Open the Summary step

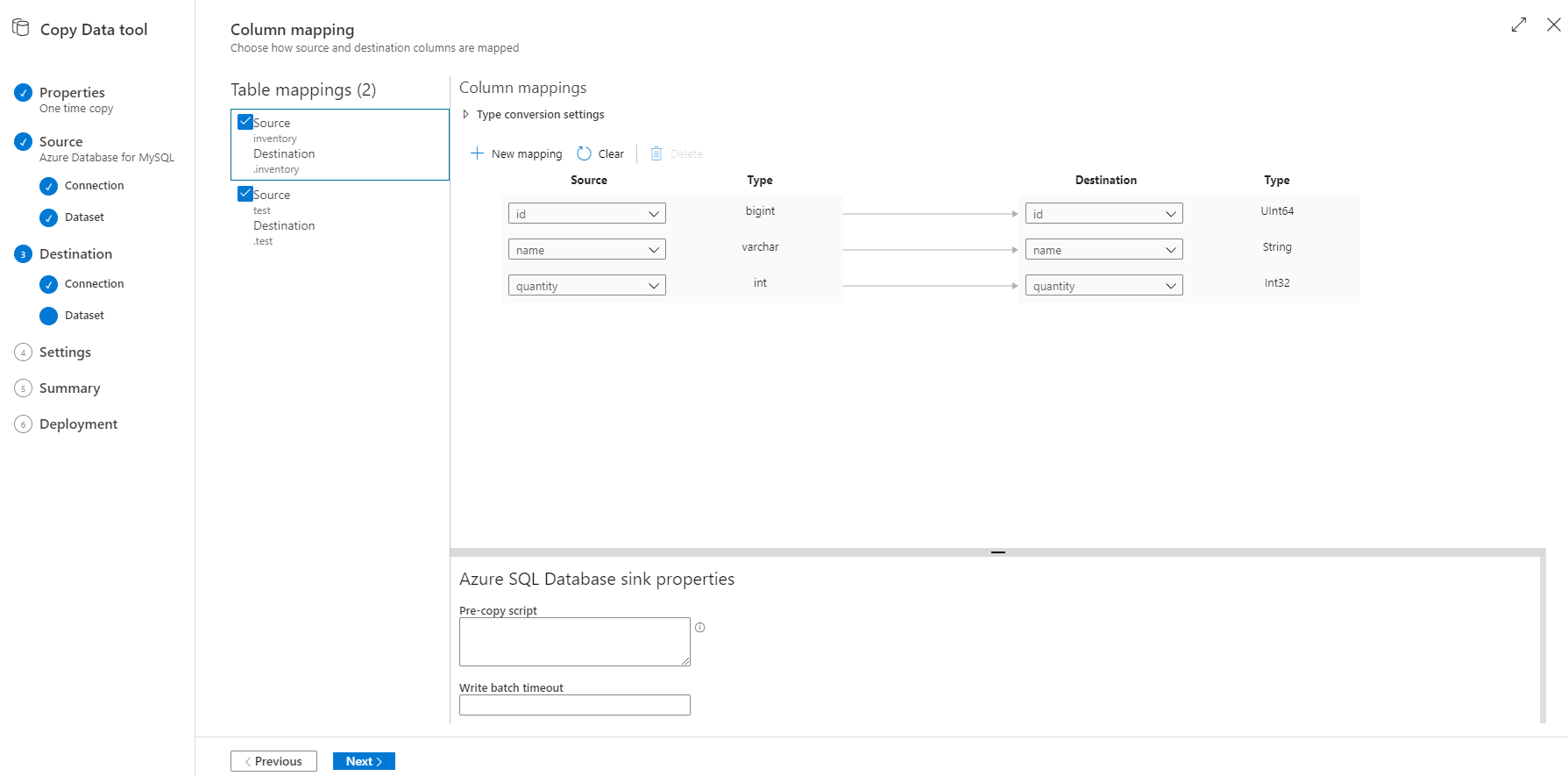pyautogui.click(x=69, y=388)
